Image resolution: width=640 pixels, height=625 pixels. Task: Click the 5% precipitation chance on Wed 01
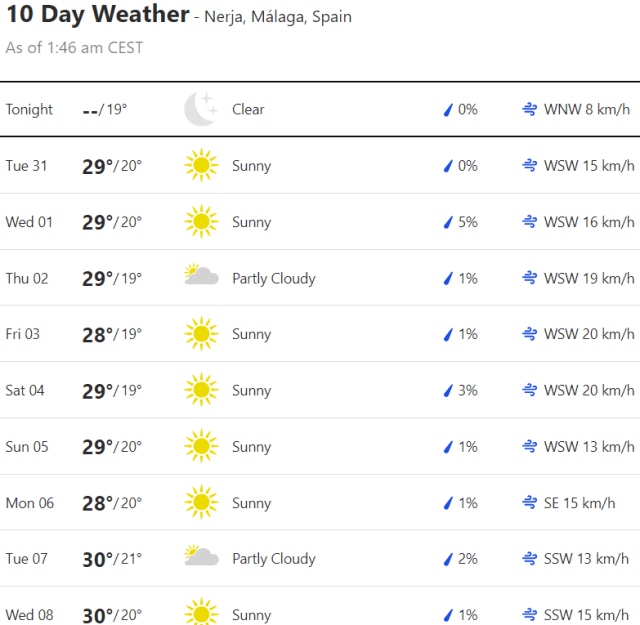click(468, 222)
